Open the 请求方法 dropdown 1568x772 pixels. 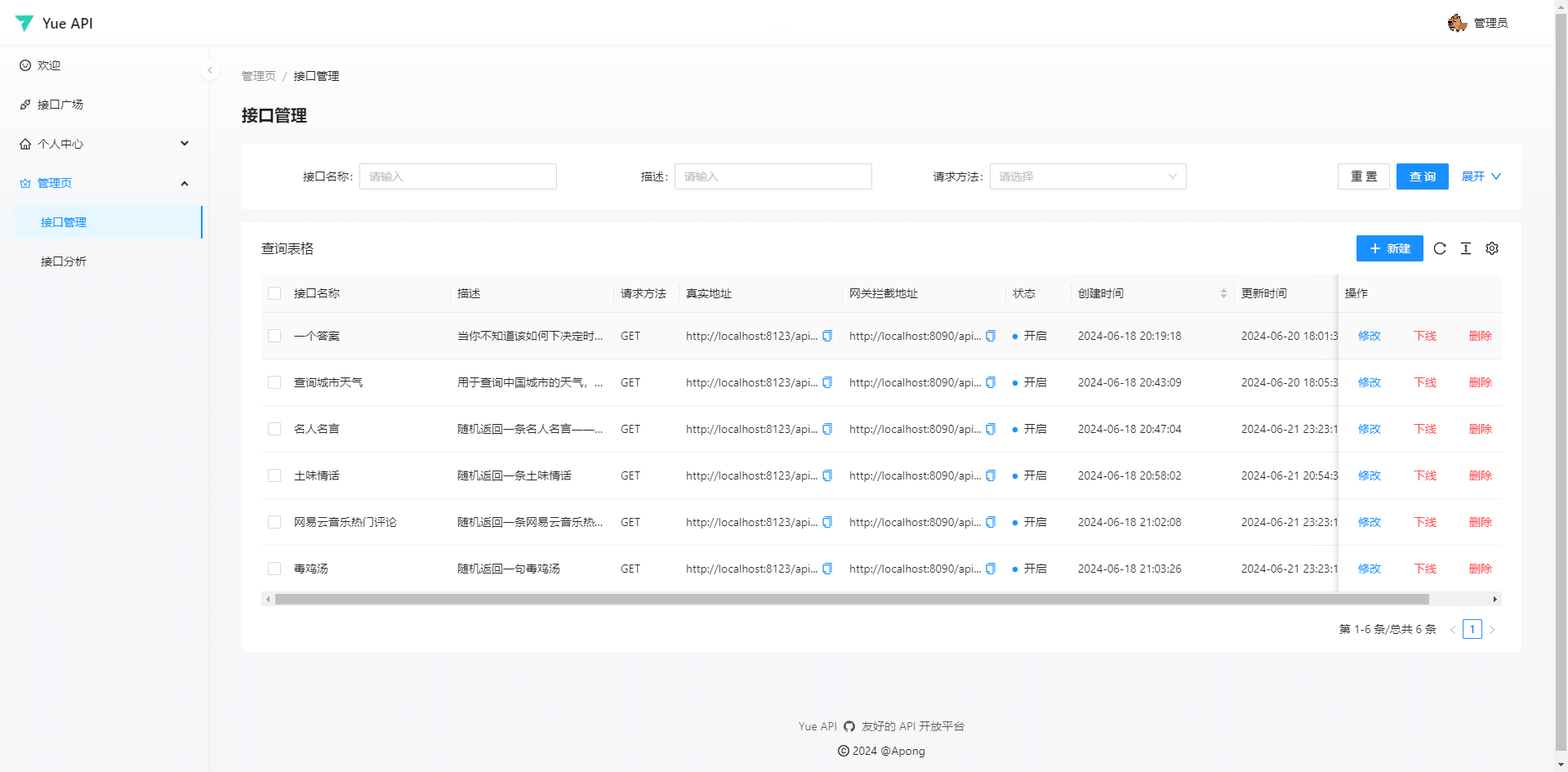1087,176
